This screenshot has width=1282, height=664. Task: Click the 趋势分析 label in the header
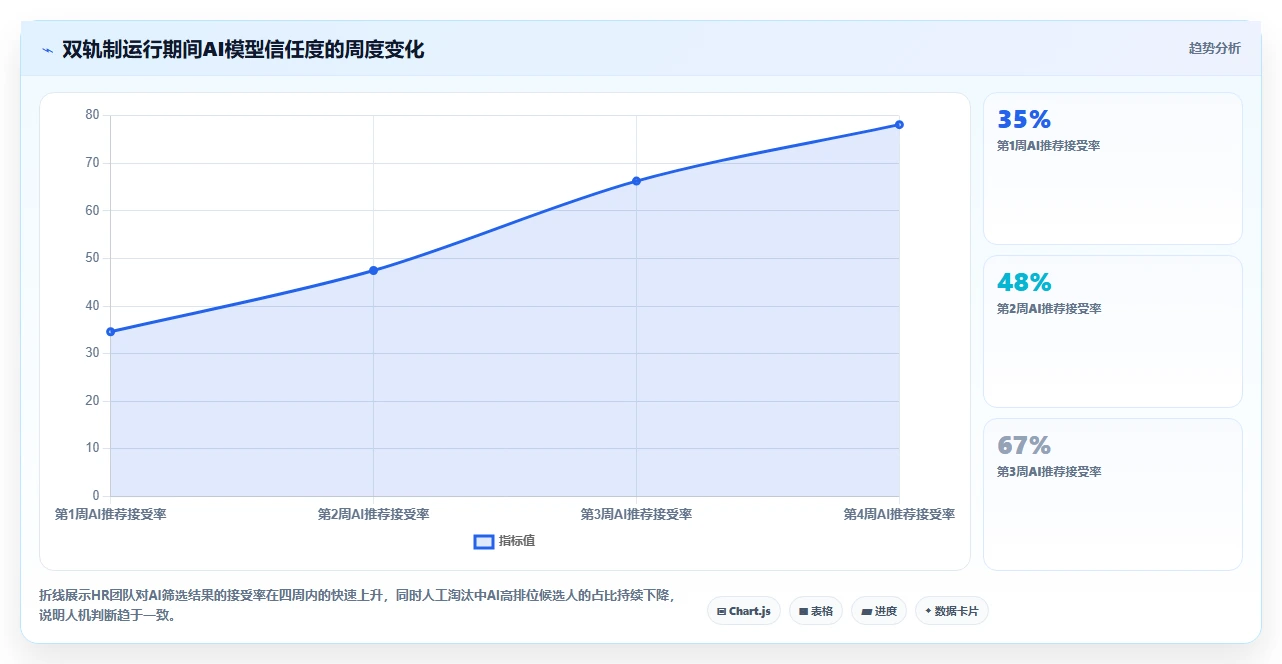[x=1214, y=48]
